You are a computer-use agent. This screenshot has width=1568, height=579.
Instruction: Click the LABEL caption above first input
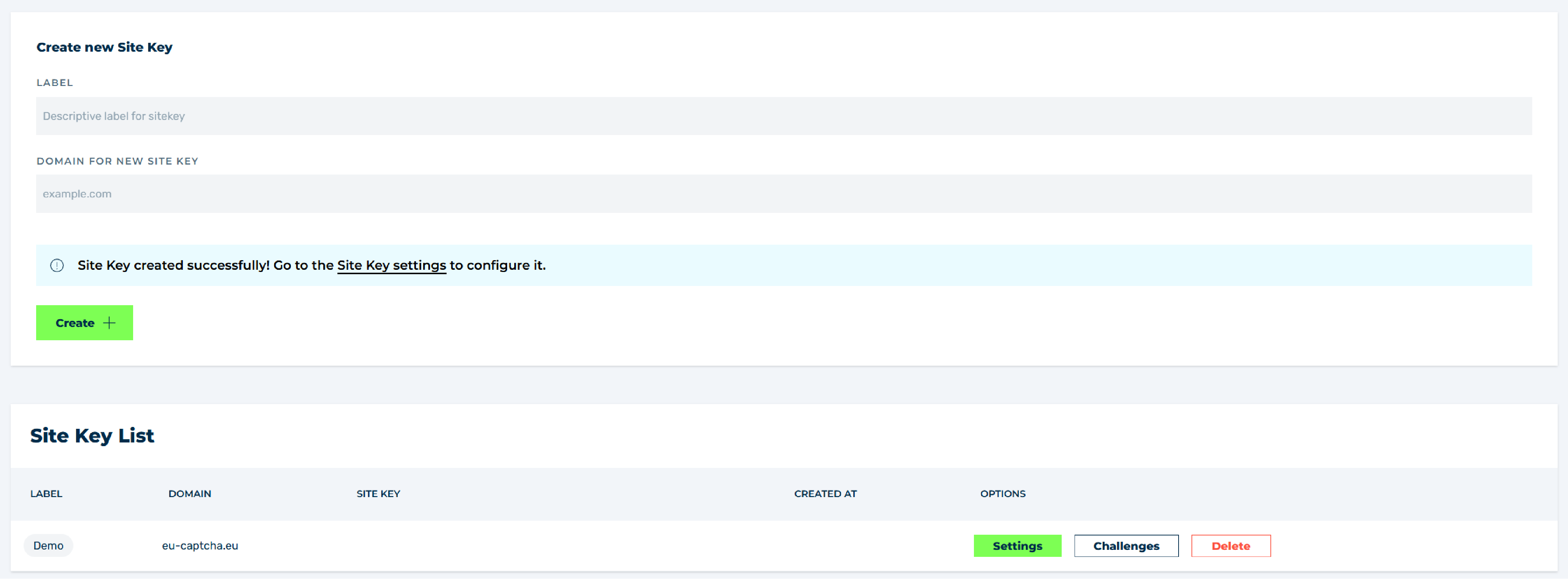tap(54, 82)
